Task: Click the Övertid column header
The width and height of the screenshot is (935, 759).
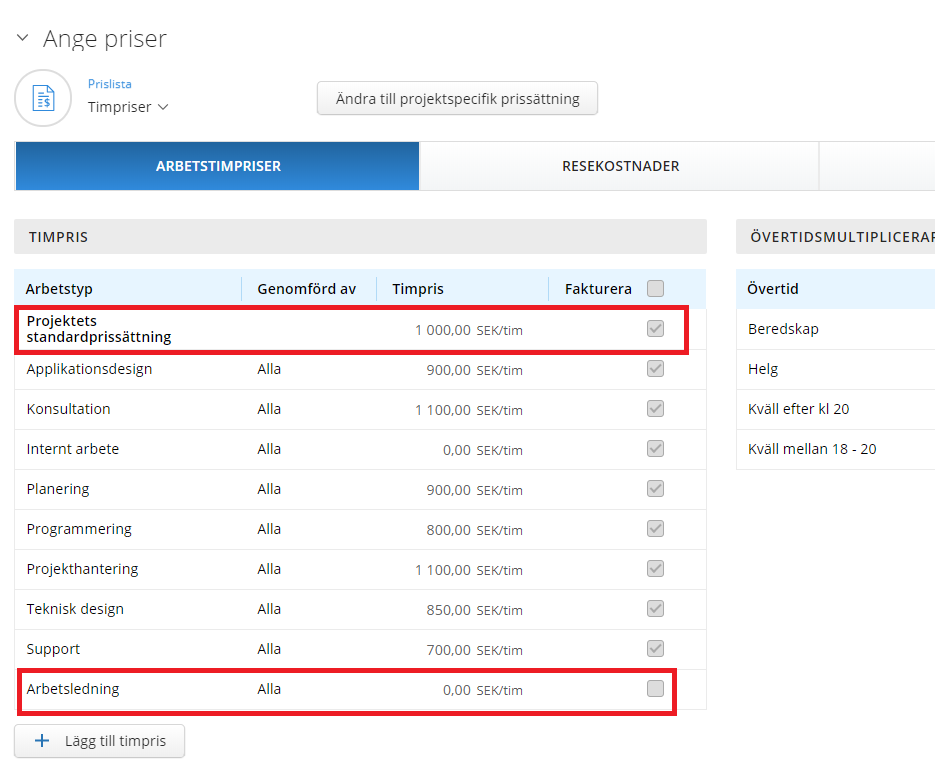Action: 772,289
